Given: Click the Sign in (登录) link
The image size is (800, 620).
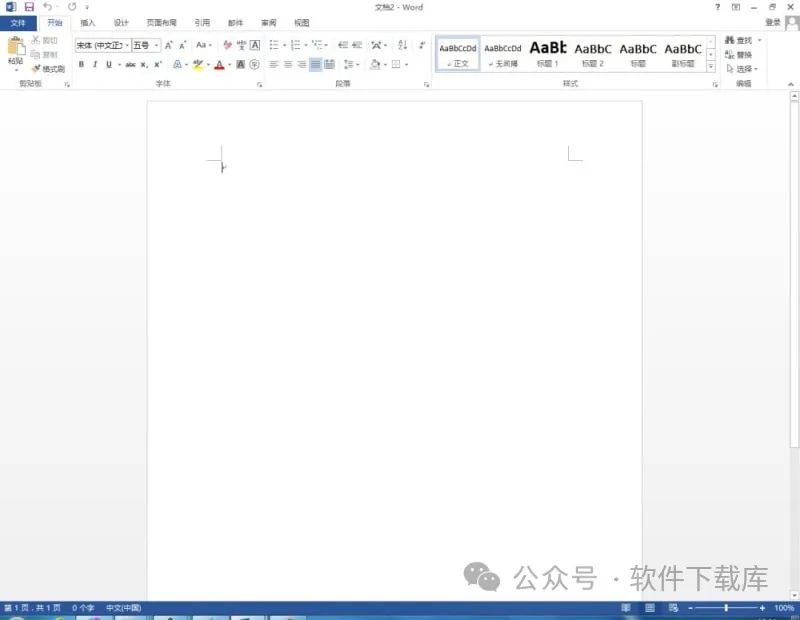Looking at the screenshot, I should coord(773,22).
